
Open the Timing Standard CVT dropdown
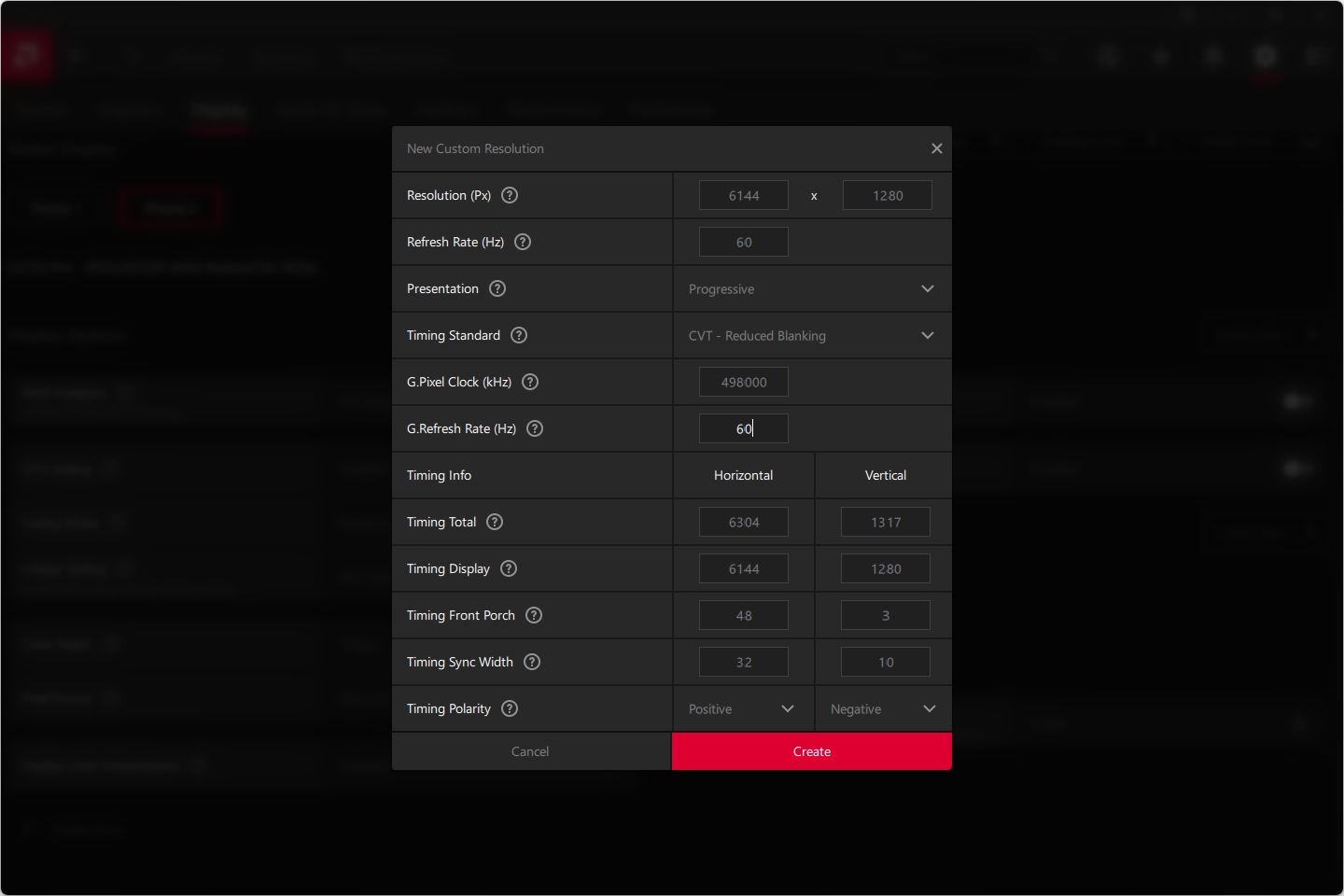811,336
